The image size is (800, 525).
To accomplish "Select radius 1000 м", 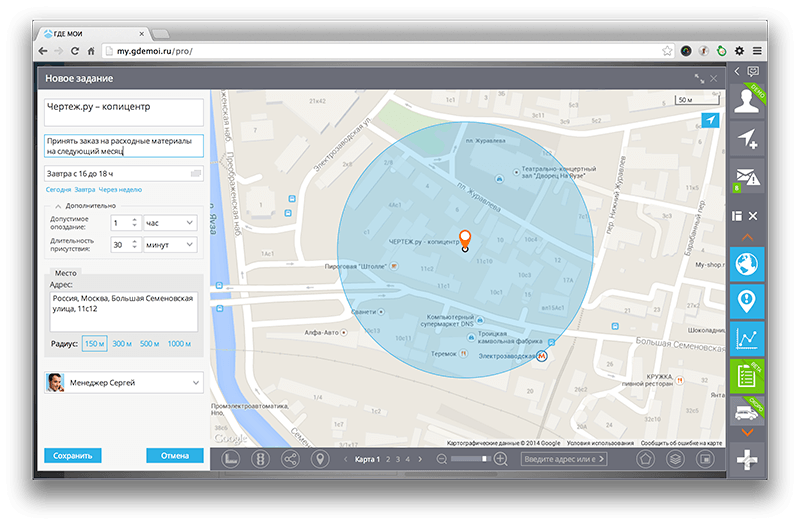I will coord(179,344).
